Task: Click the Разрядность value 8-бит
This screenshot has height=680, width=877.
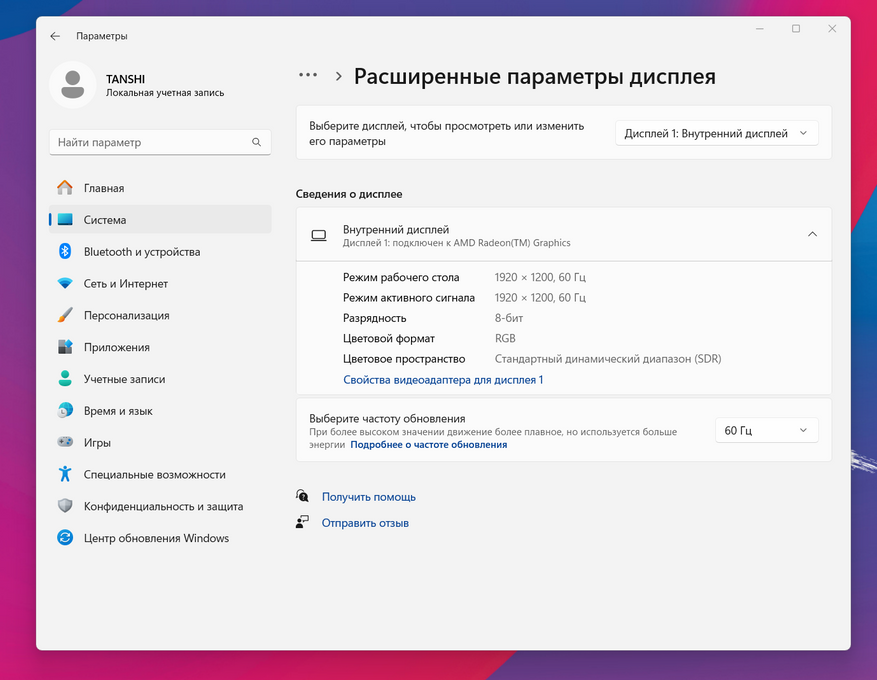Action: click(x=509, y=318)
